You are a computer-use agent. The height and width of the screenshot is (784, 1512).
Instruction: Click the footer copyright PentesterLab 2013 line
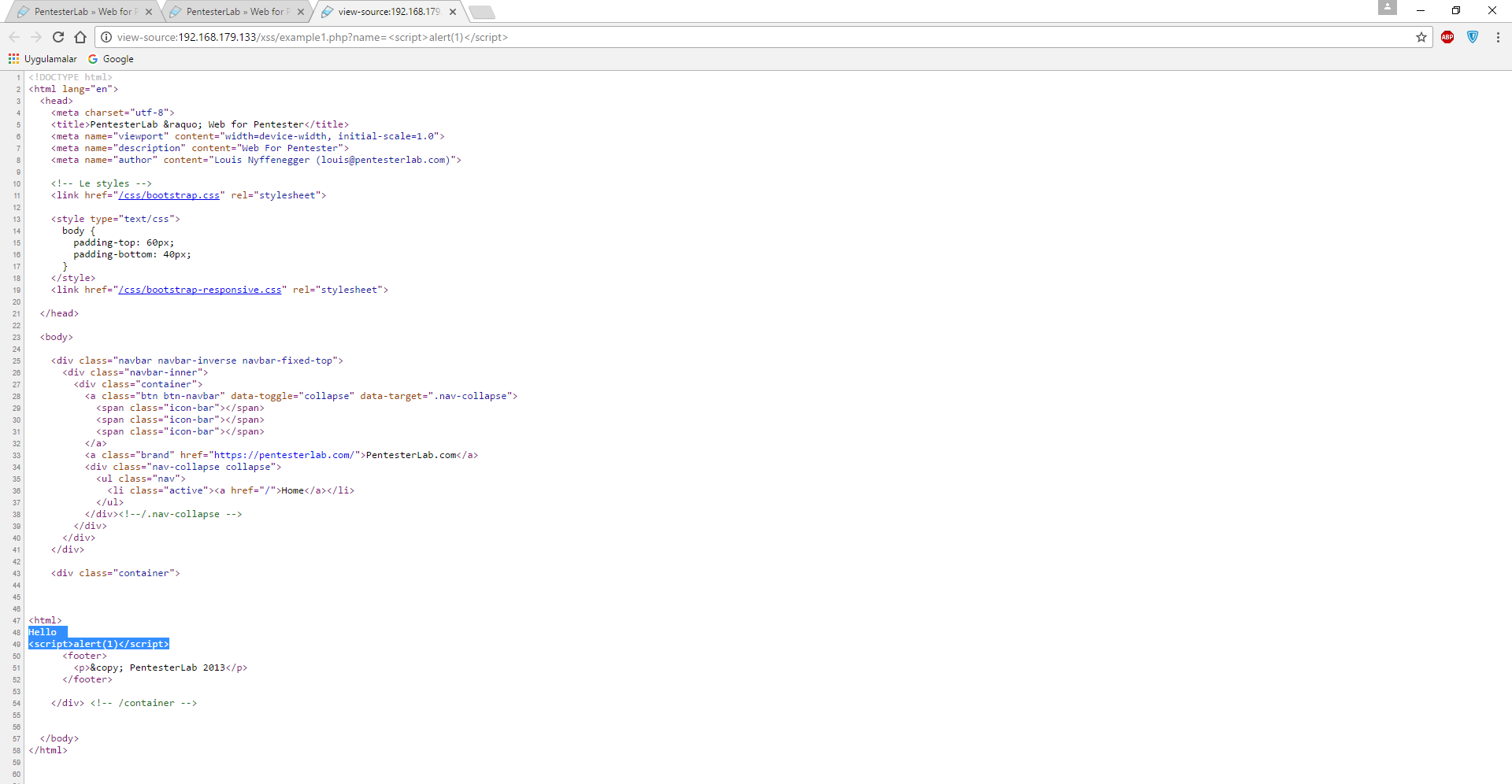pos(161,668)
